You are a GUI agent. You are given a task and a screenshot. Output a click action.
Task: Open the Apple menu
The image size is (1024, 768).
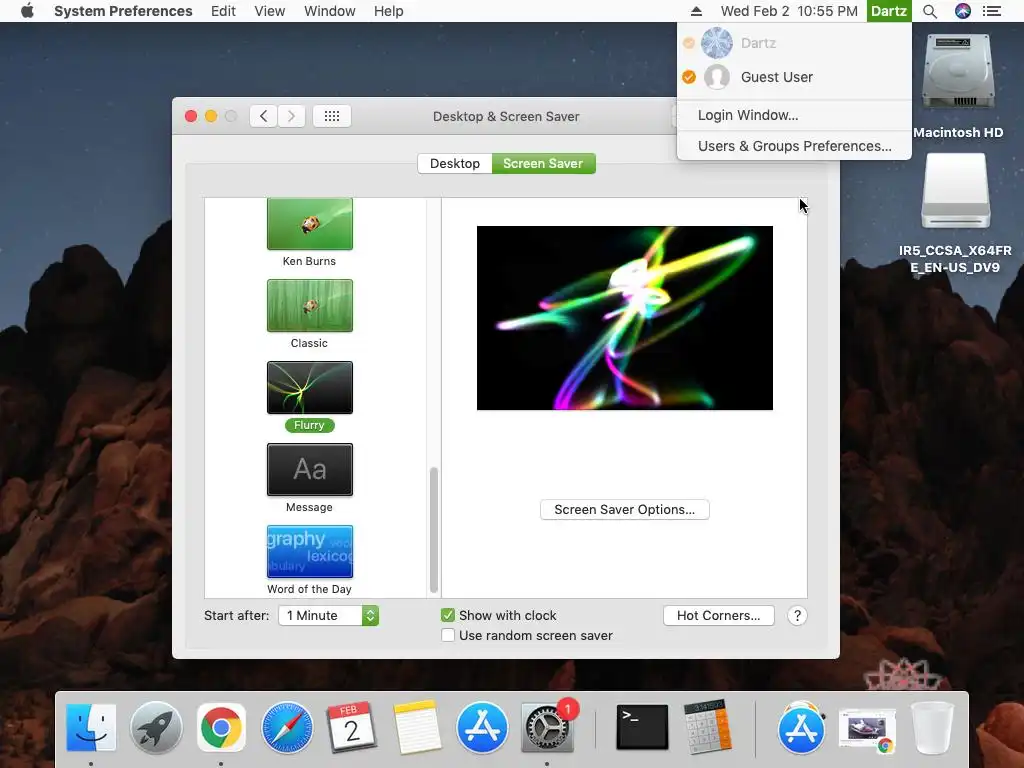27,11
